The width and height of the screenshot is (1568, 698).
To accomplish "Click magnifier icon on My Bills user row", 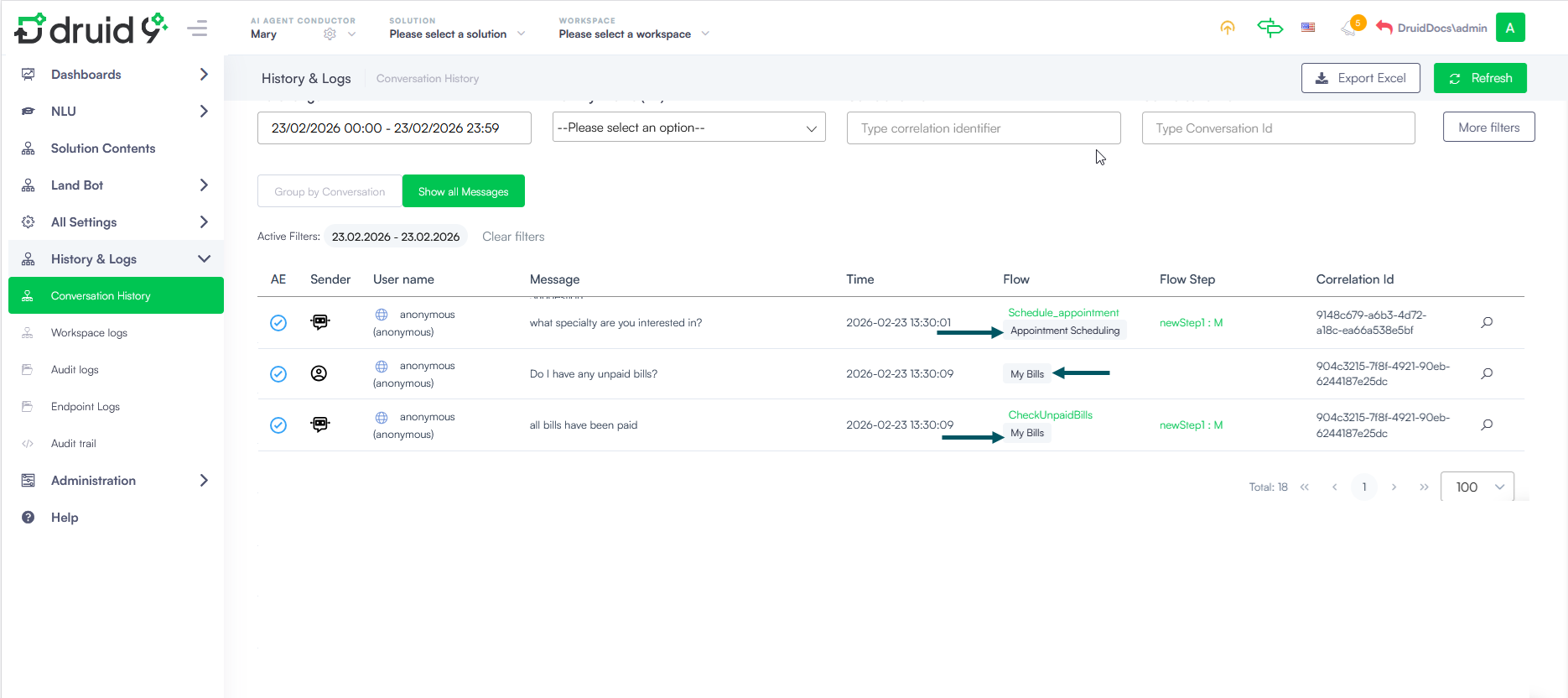I will pos(1487,373).
